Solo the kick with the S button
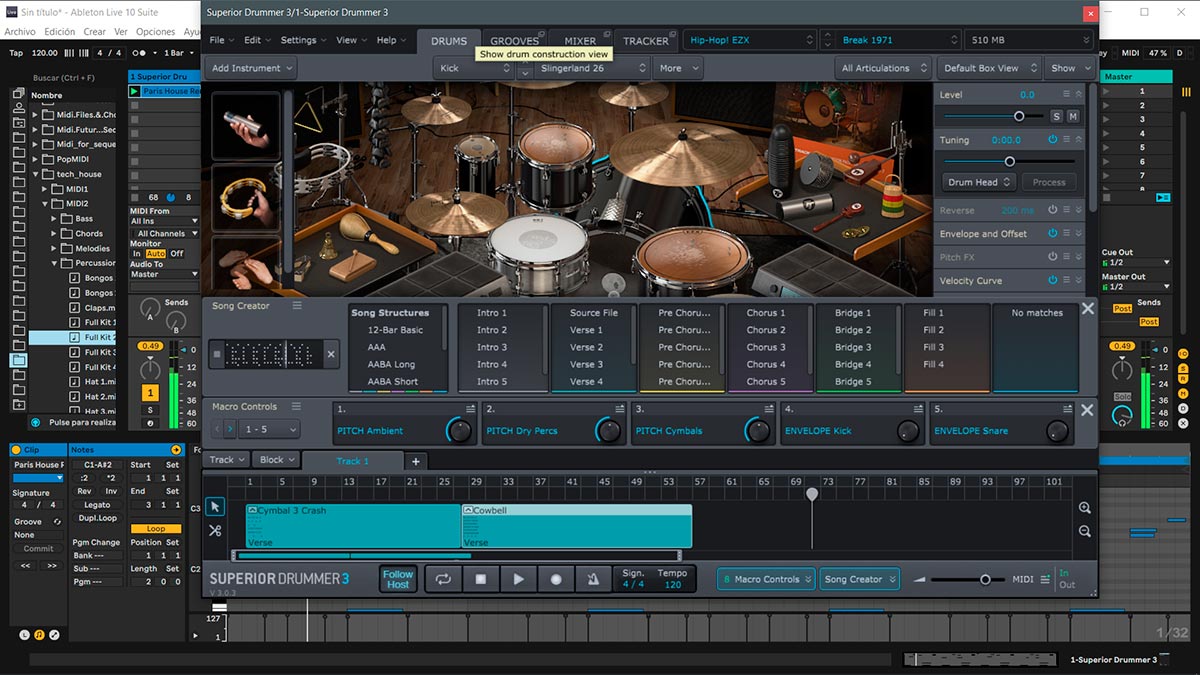 1056,117
